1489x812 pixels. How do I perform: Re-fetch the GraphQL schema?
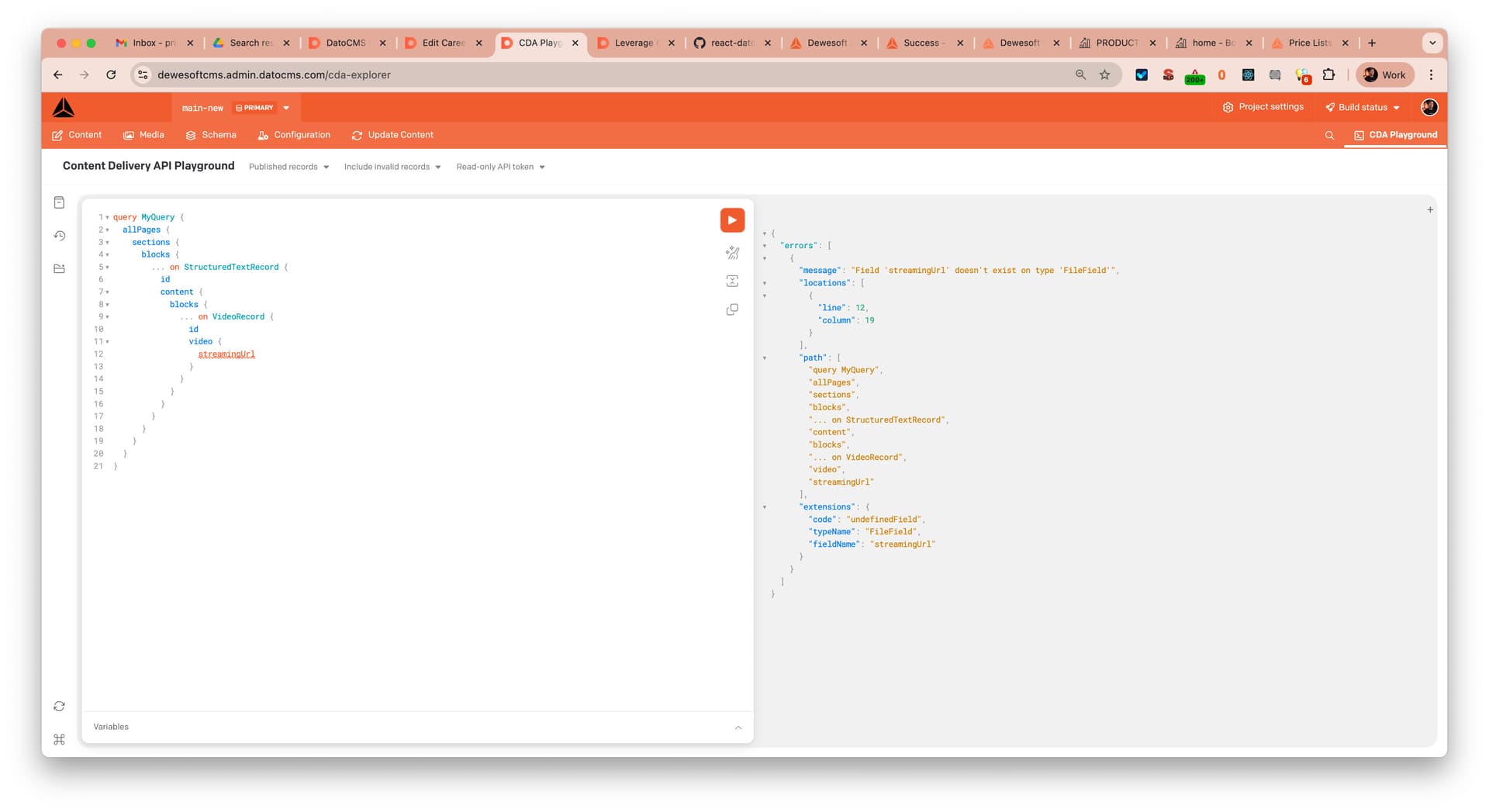(60, 707)
